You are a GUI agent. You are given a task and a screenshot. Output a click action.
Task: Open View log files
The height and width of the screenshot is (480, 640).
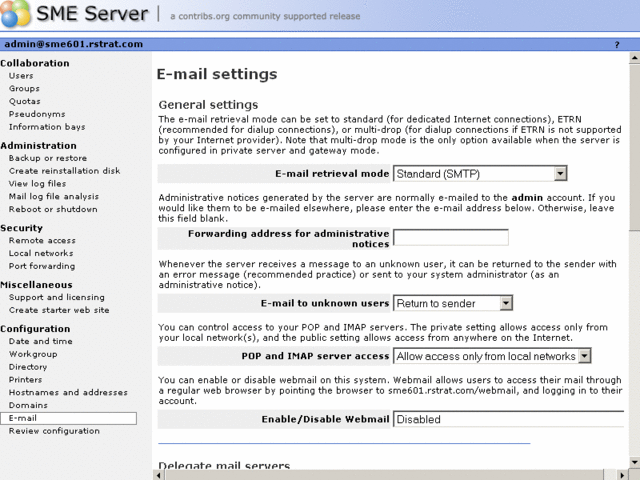[x=37, y=184]
